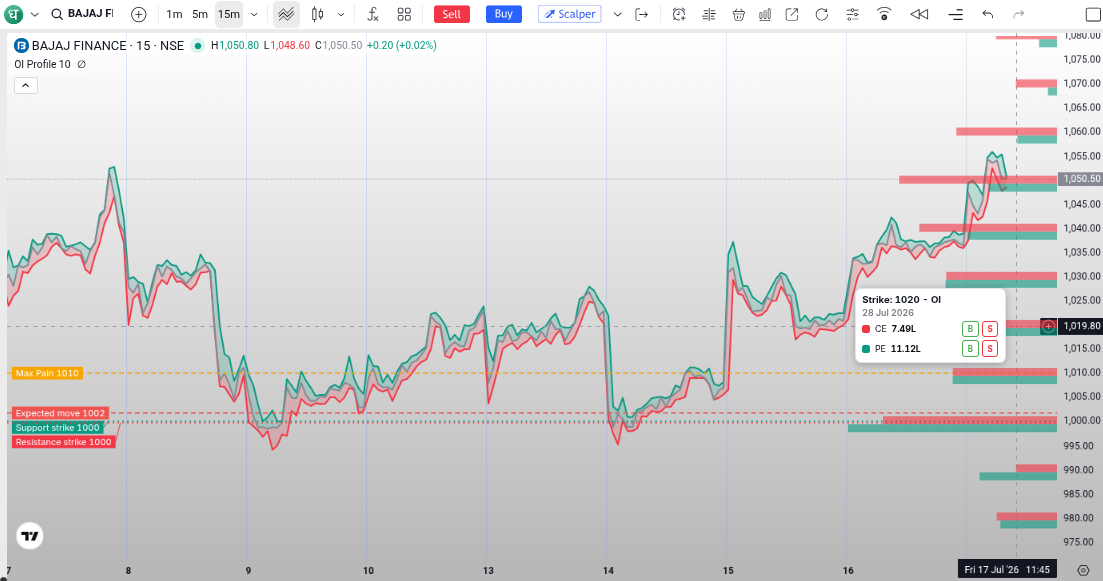Toggle fullscreen with the square icon
Screen dimensions: 1103x581
point(1093,14)
